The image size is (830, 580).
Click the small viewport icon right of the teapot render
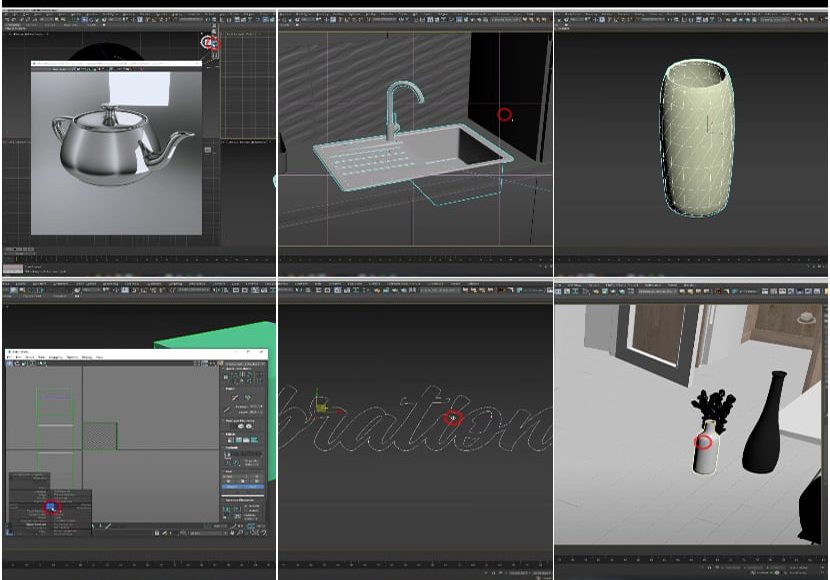(209, 150)
